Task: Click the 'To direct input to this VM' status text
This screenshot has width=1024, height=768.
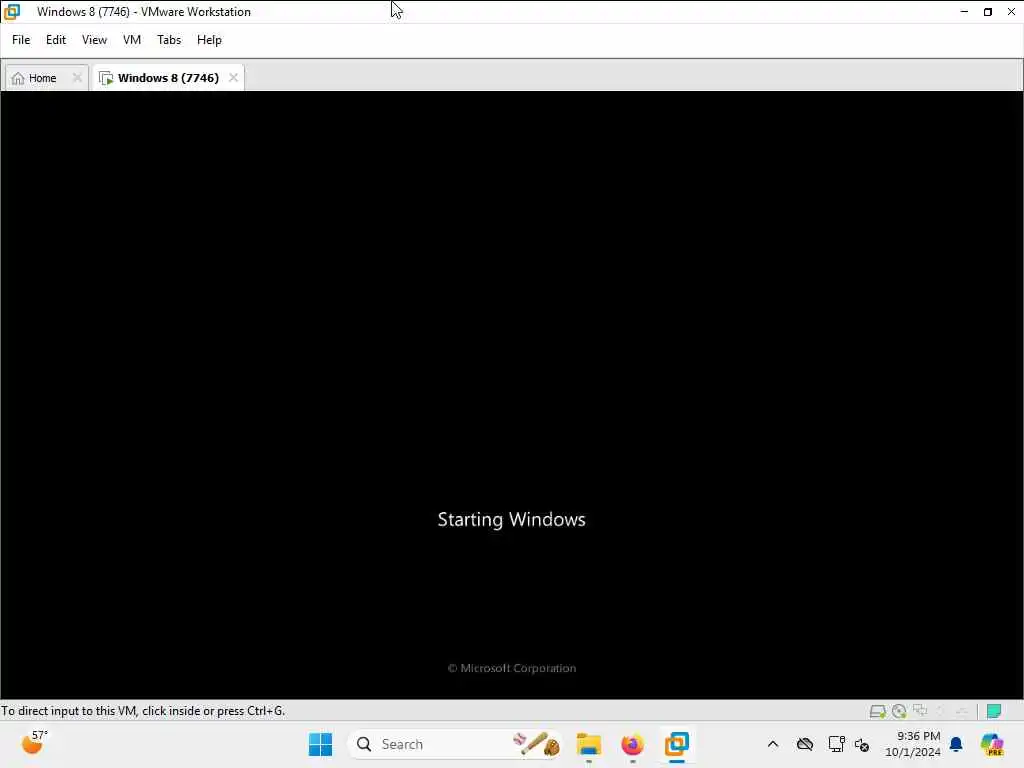Action: [143, 711]
